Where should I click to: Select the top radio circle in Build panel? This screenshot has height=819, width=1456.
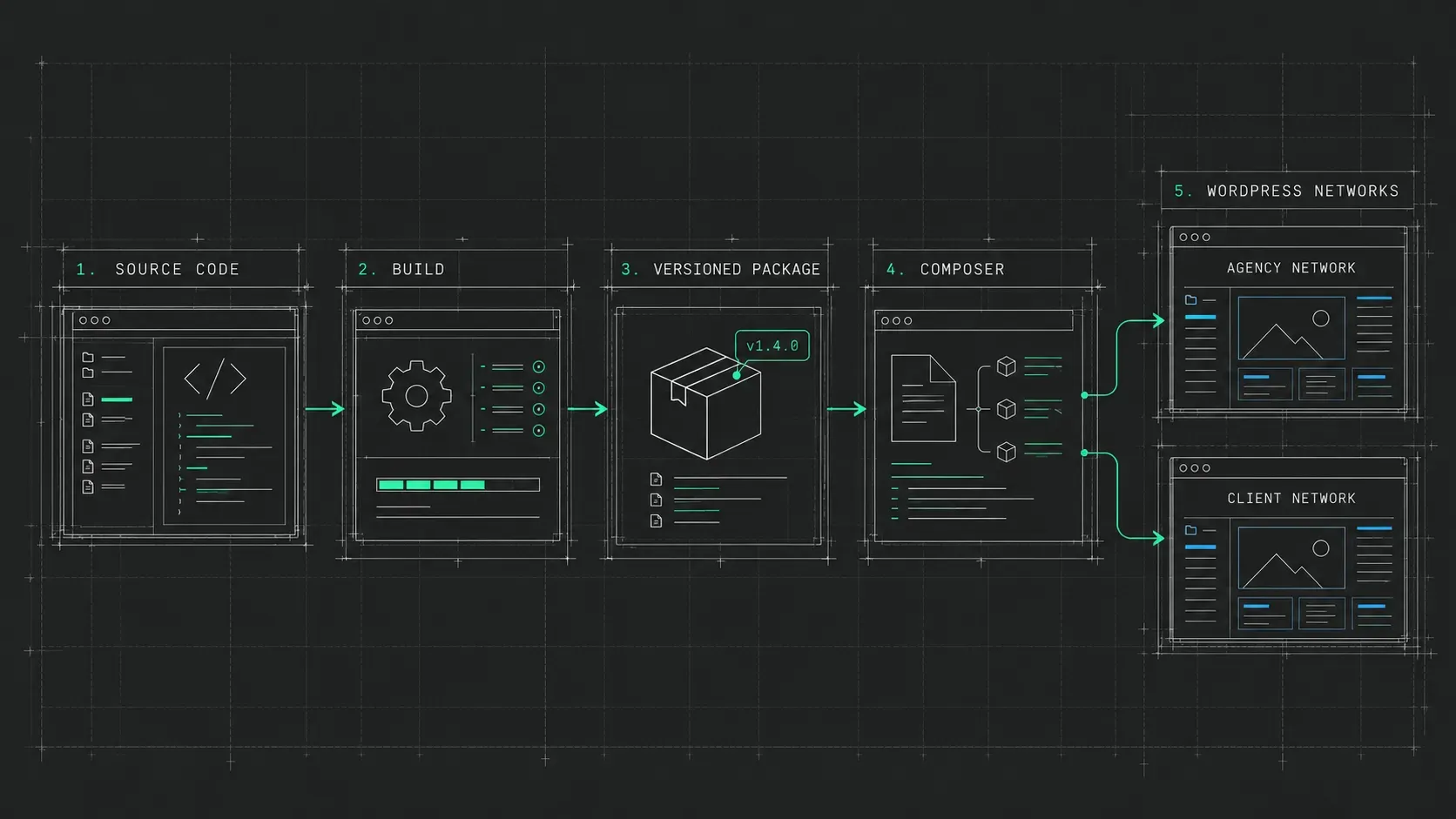(x=539, y=367)
